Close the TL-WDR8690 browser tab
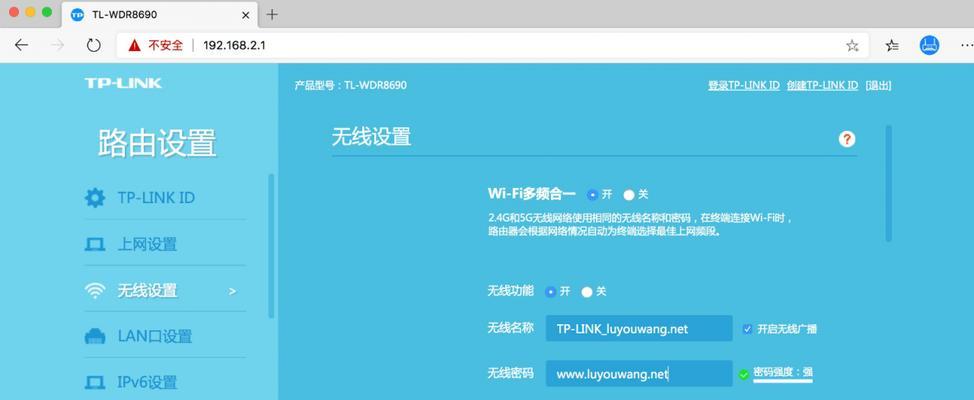 tap(246, 14)
